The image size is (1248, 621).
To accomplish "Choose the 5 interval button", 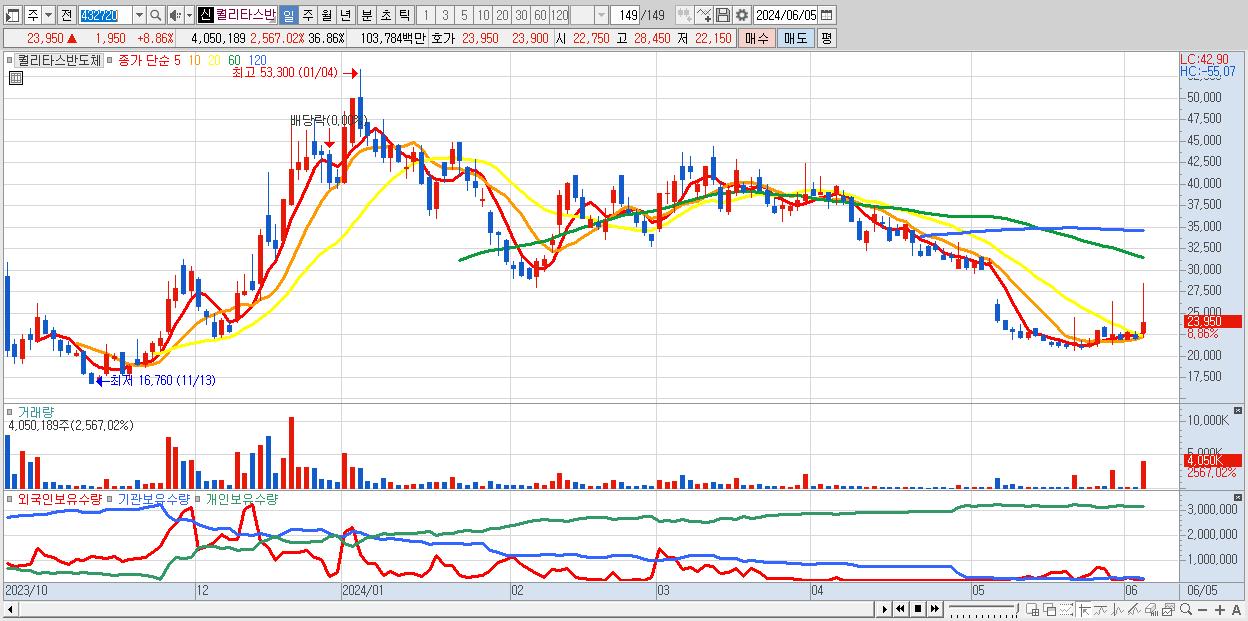I will click(464, 15).
